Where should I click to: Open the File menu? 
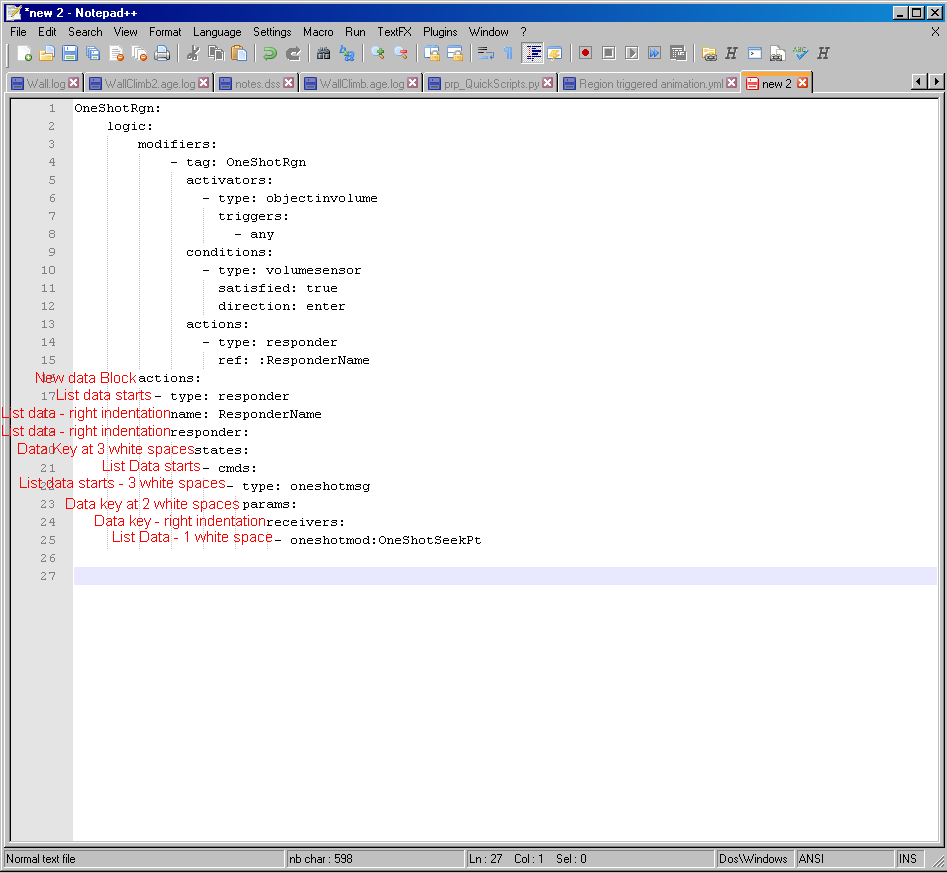pos(18,31)
